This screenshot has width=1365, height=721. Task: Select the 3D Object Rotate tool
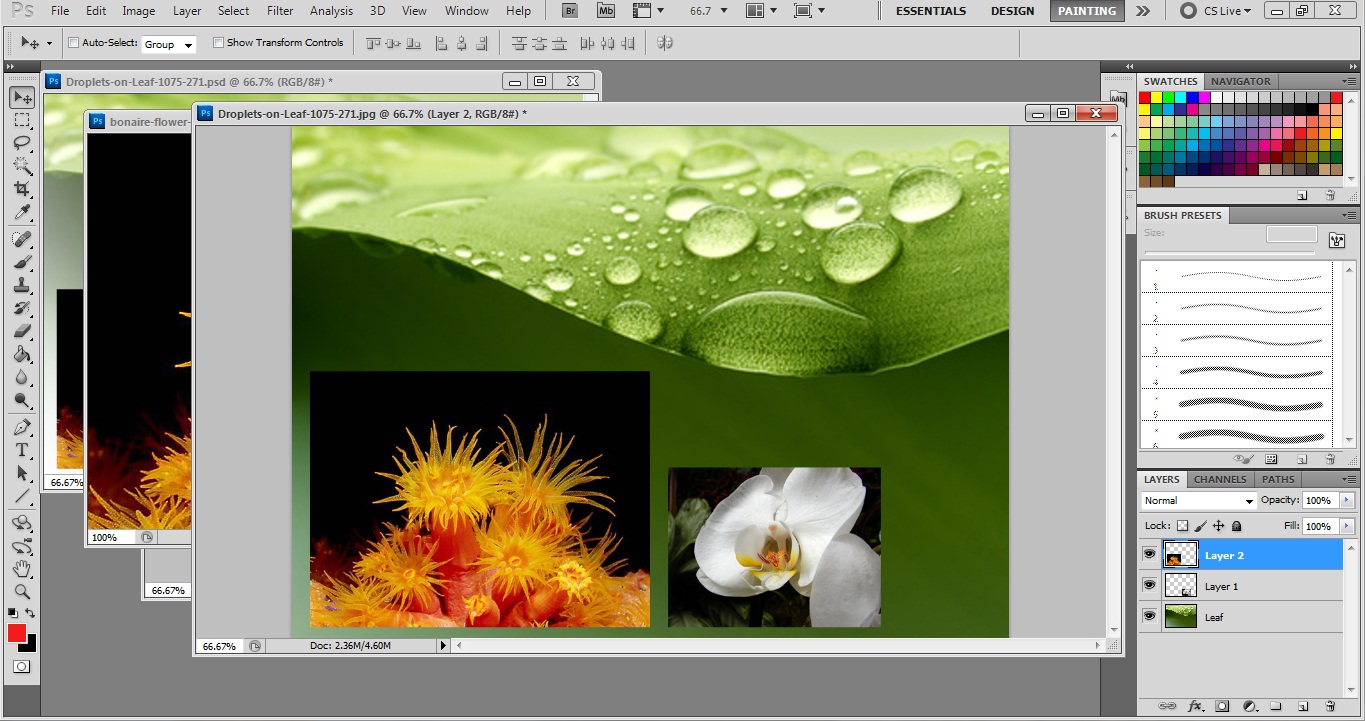point(22,523)
